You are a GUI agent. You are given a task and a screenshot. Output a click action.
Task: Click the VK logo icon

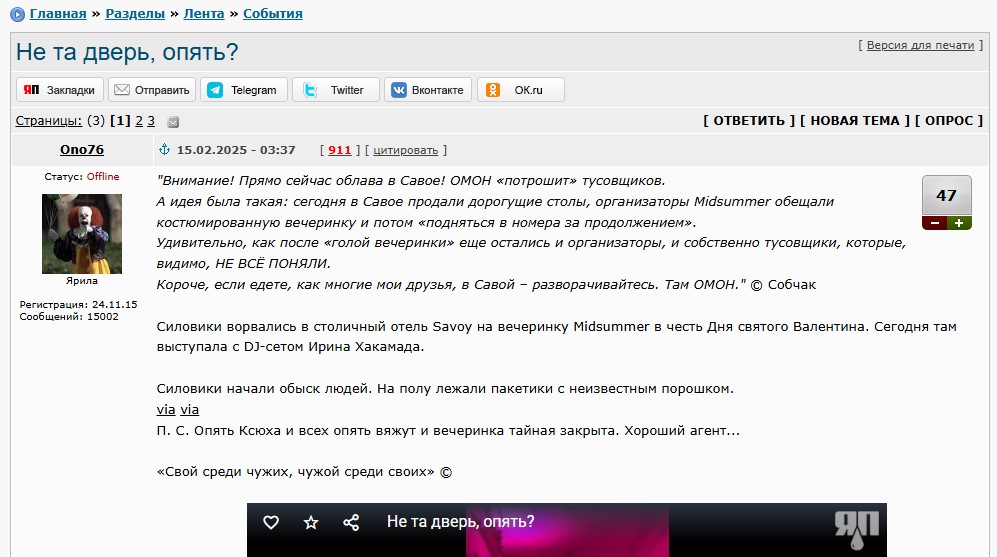[399, 90]
